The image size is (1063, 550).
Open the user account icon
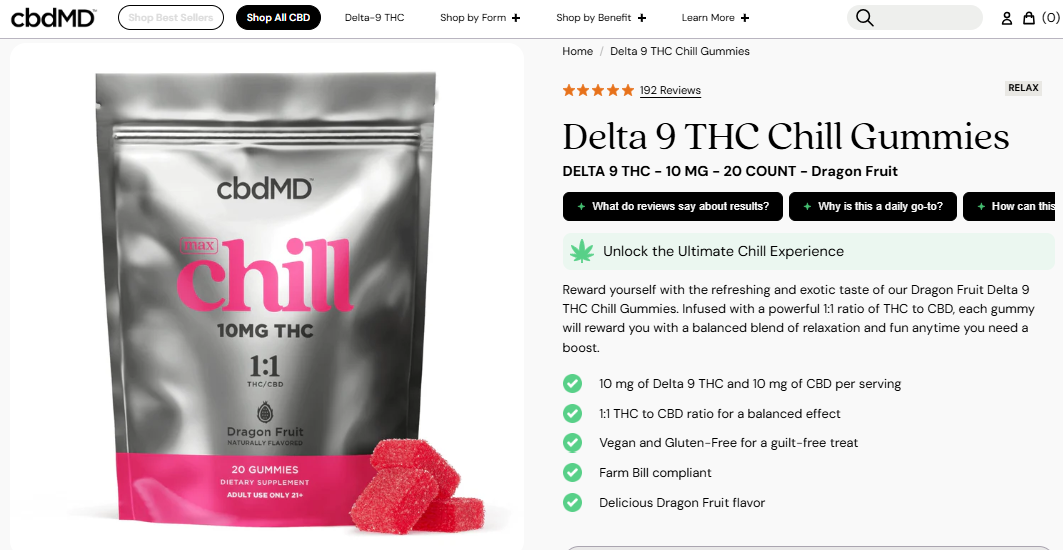tap(1007, 18)
